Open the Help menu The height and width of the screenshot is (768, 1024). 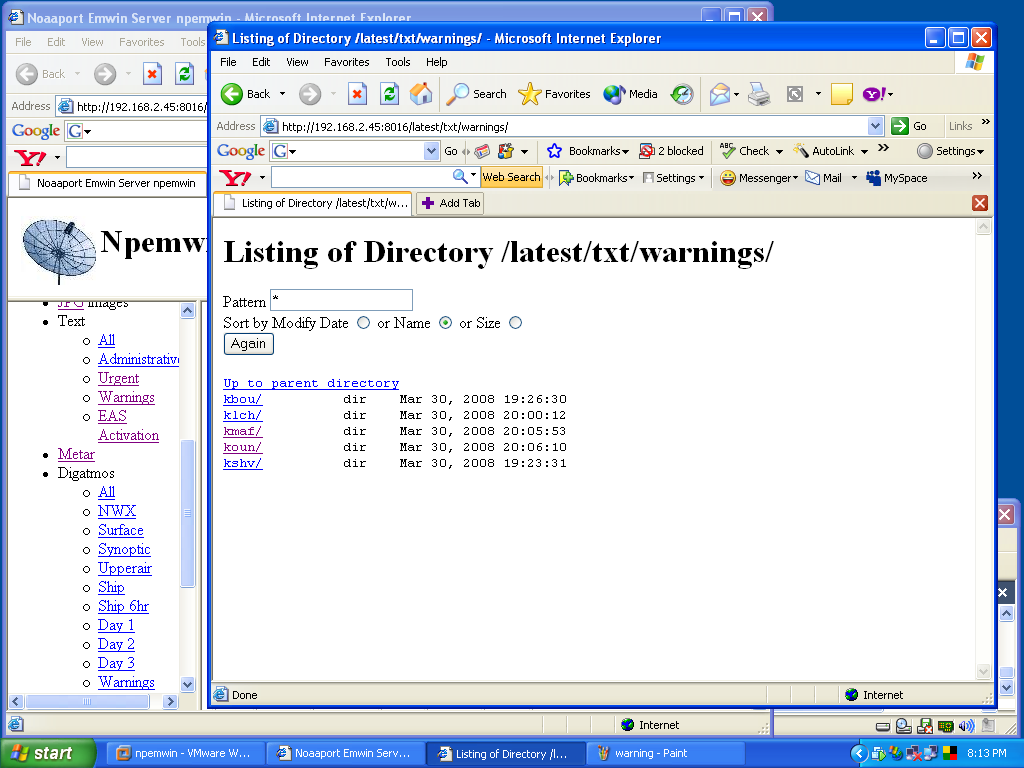coord(436,62)
